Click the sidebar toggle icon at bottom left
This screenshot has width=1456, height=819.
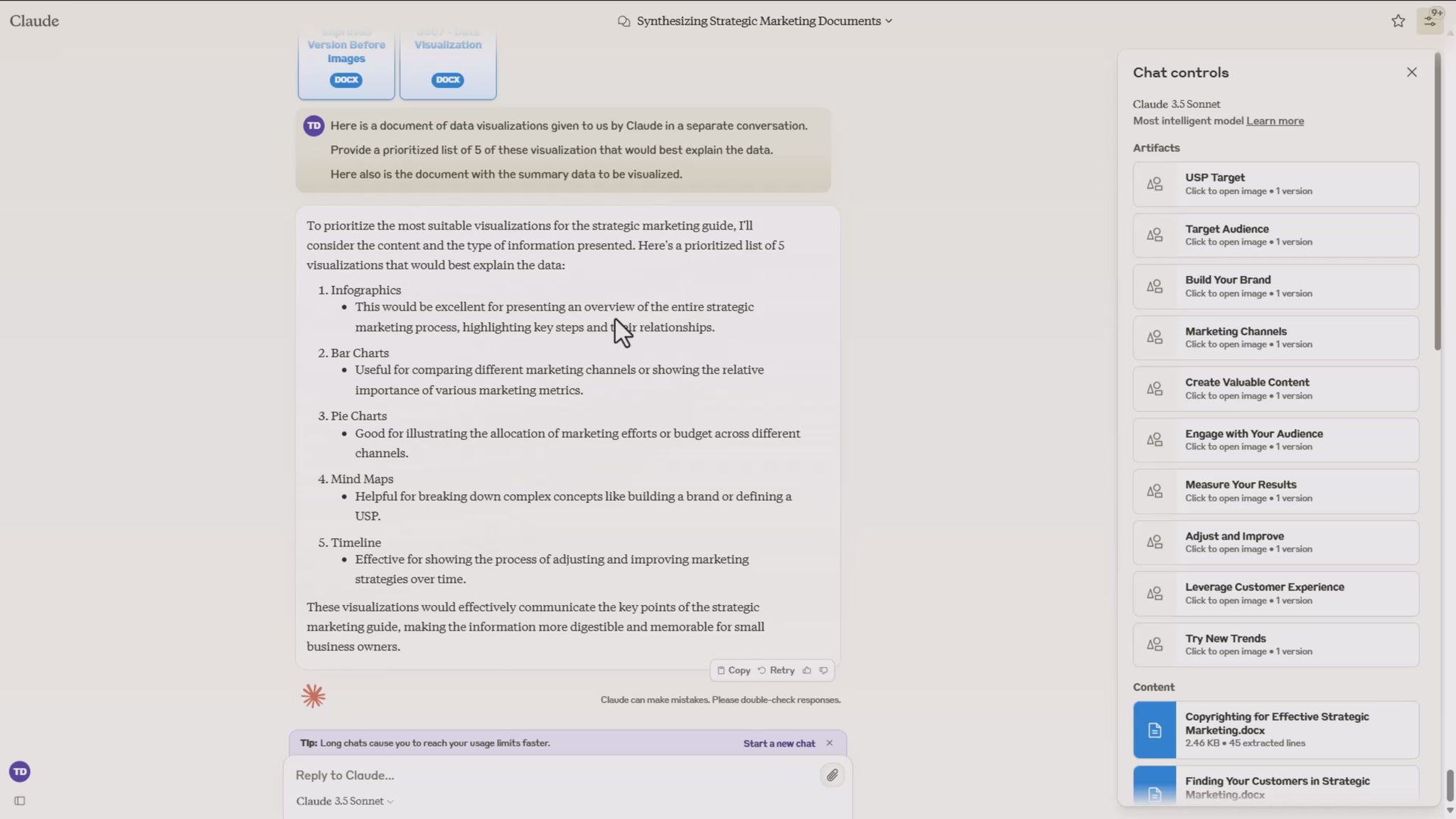[x=20, y=801]
